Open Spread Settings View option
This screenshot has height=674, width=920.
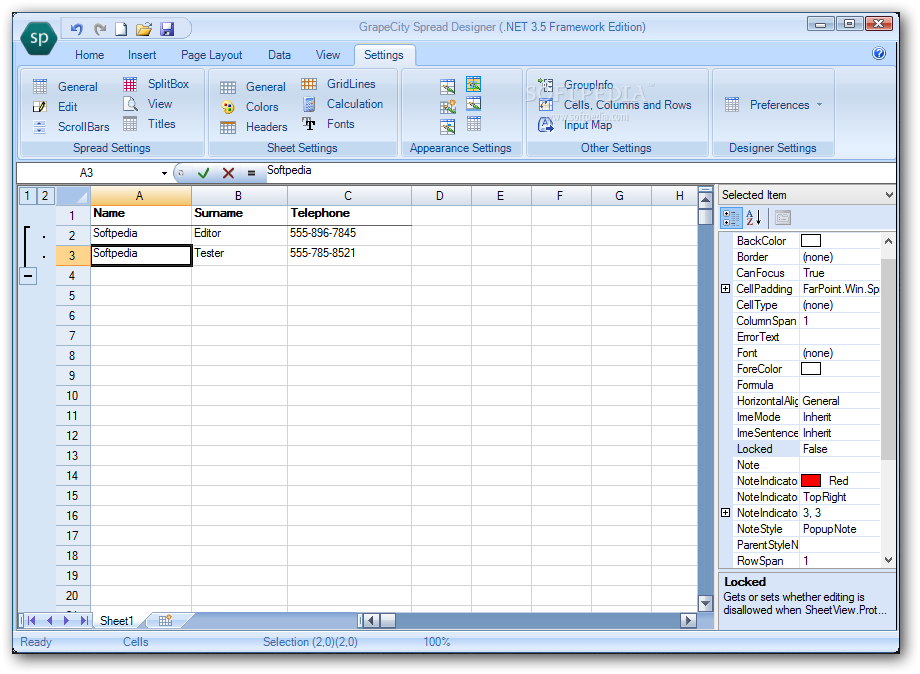[147, 104]
